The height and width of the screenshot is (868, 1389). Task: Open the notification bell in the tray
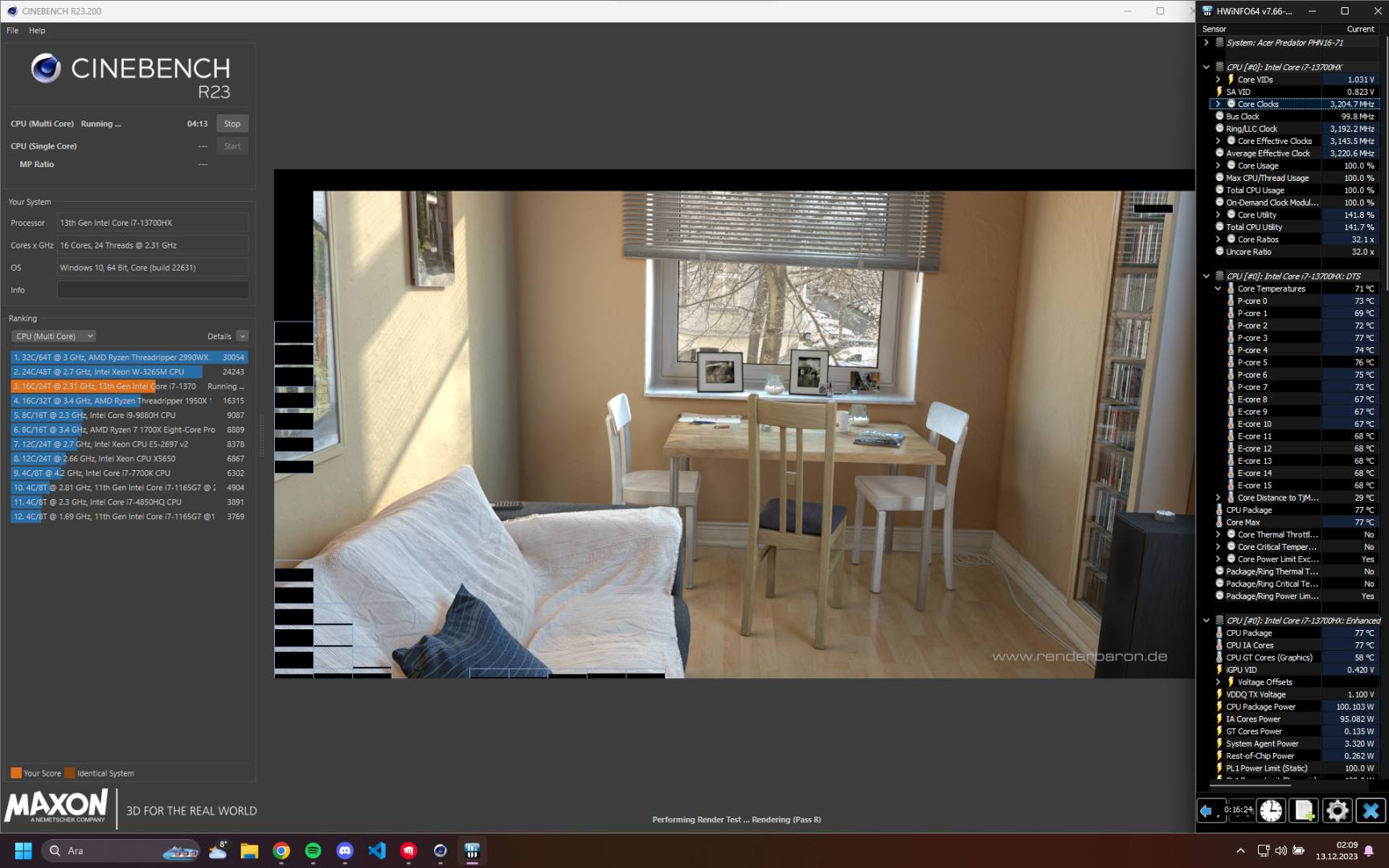tap(1369, 850)
